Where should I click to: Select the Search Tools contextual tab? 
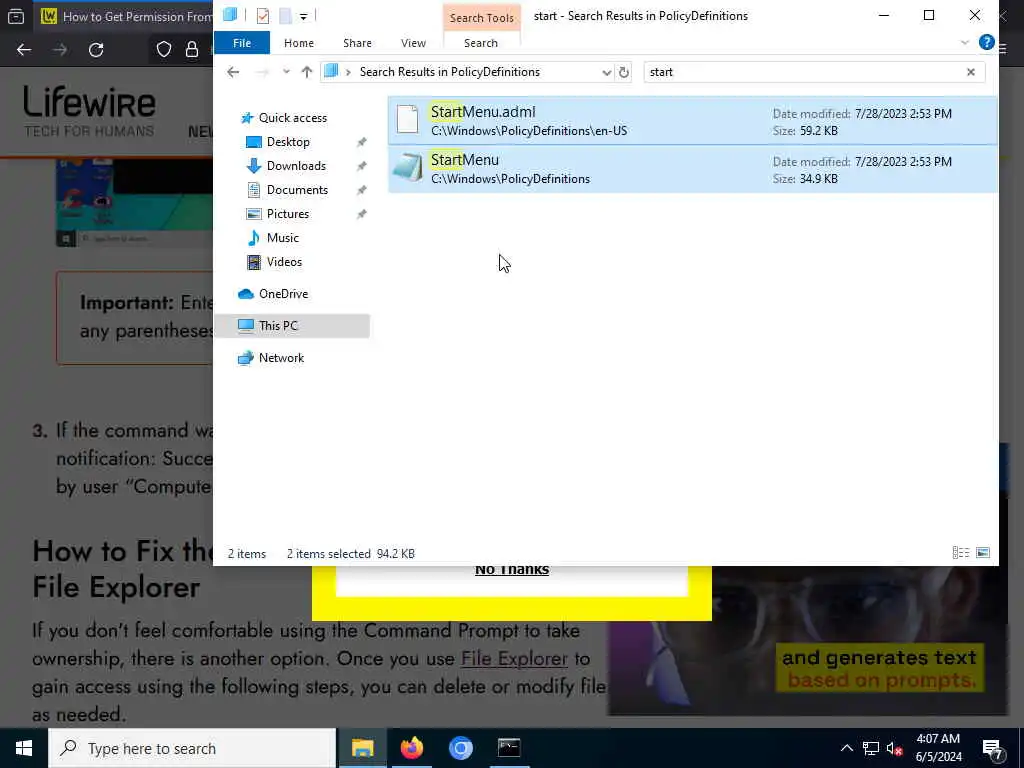(x=481, y=18)
